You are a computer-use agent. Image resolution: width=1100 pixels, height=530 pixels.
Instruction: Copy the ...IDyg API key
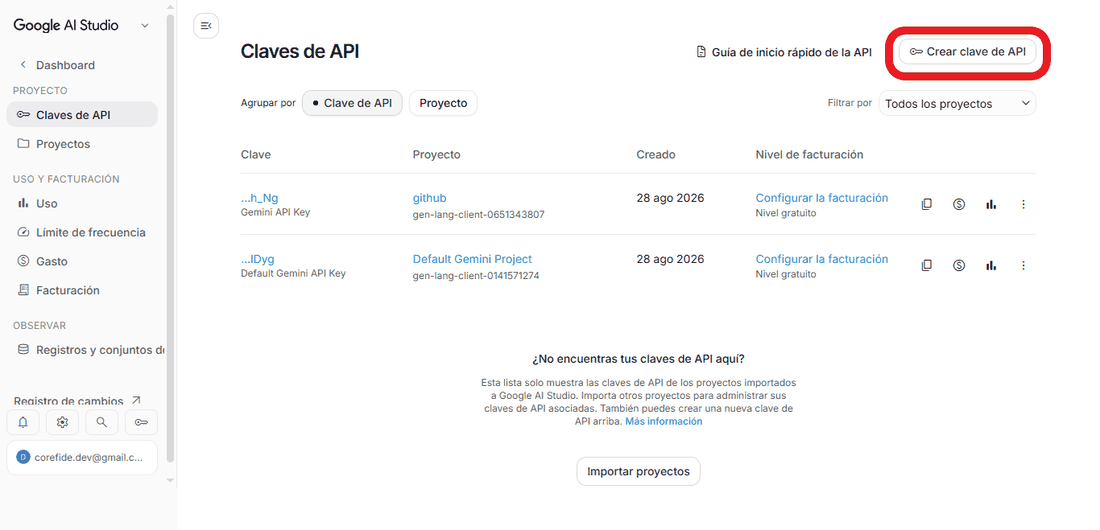click(x=927, y=265)
